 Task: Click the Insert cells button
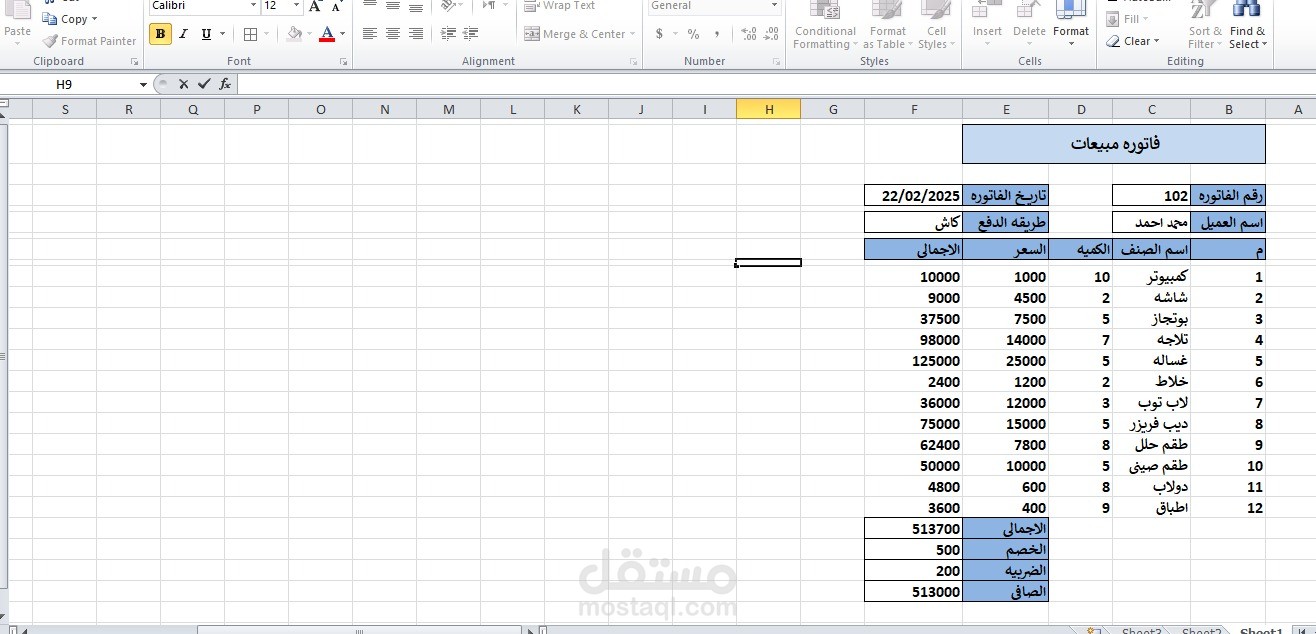click(987, 26)
